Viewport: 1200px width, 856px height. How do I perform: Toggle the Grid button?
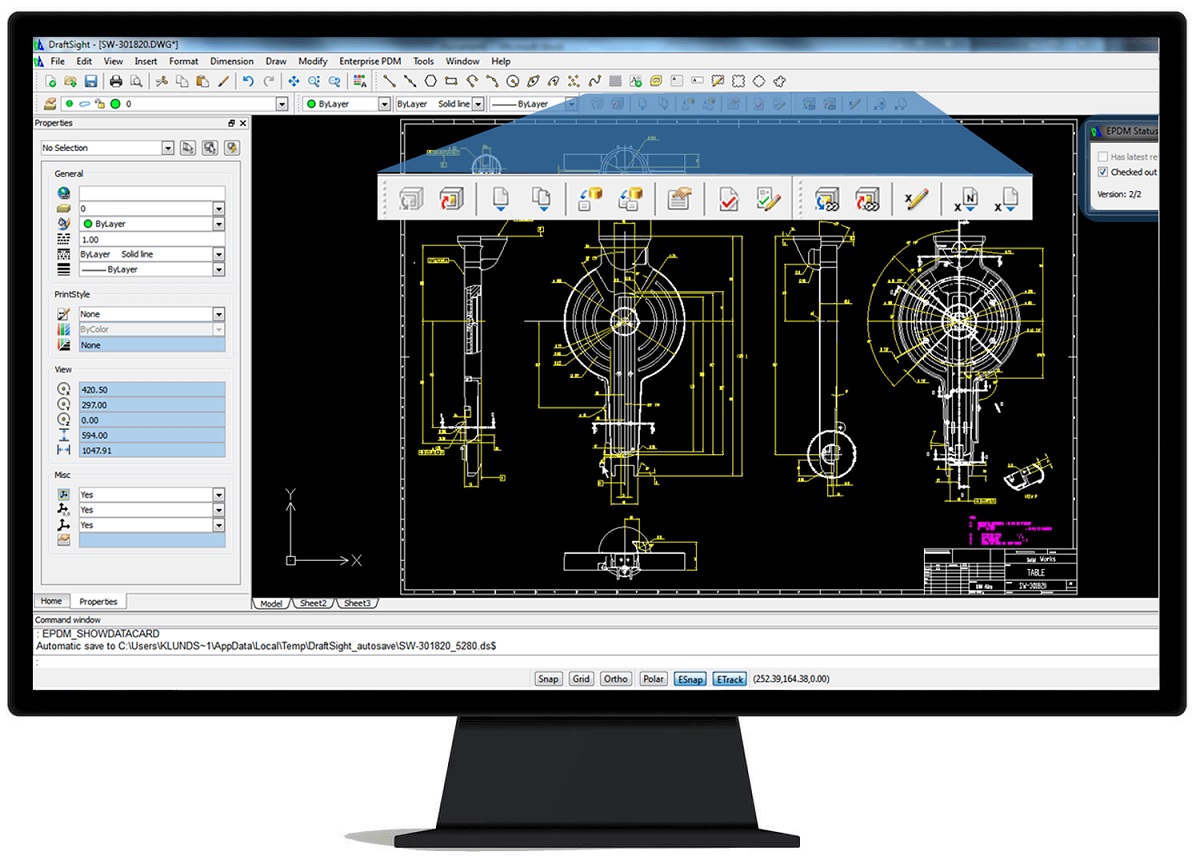point(581,679)
